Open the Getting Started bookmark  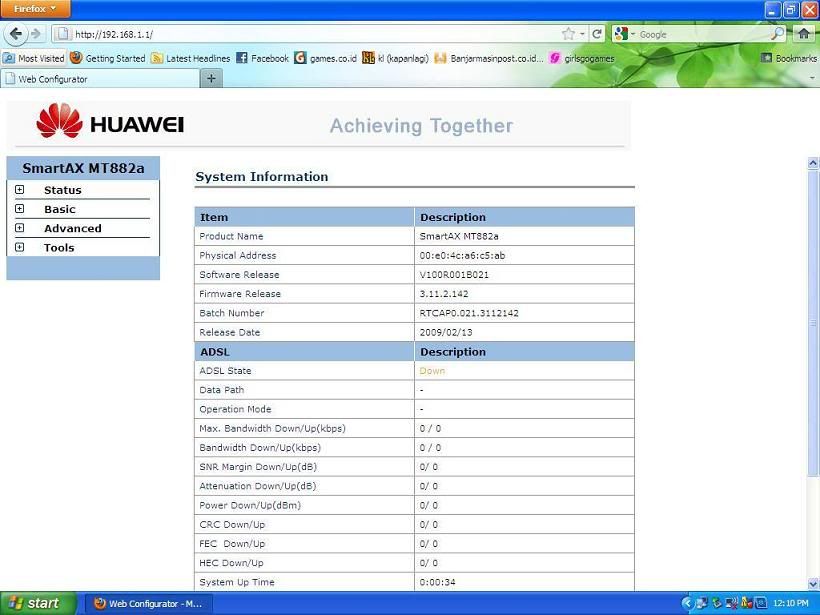coord(108,58)
